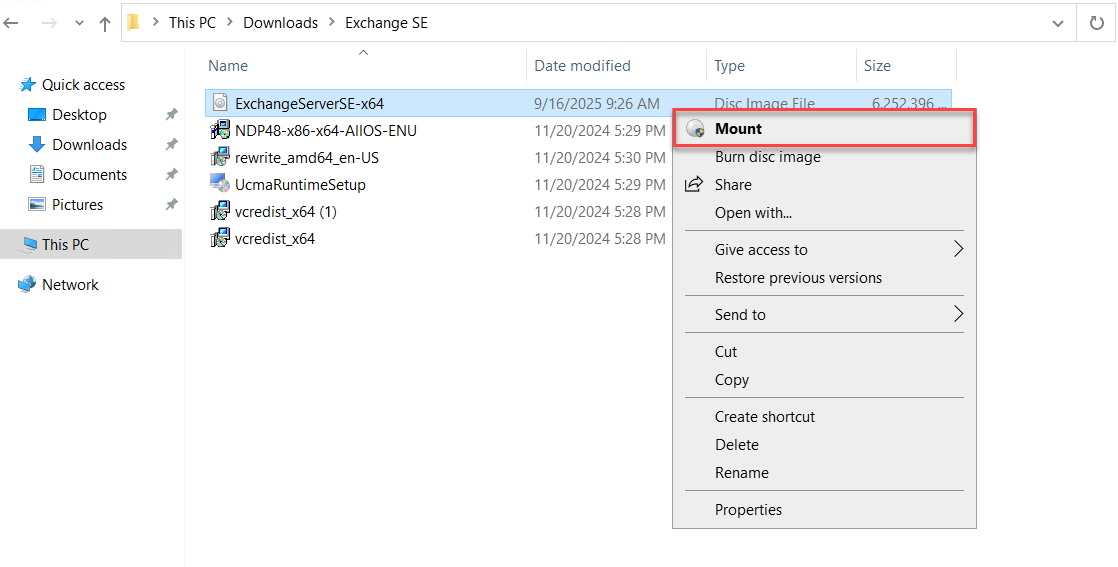The height and width of the screenshot is (567, 1118).
Task: Open the recent locations dropdown arrow
Action: coord(79,24)
